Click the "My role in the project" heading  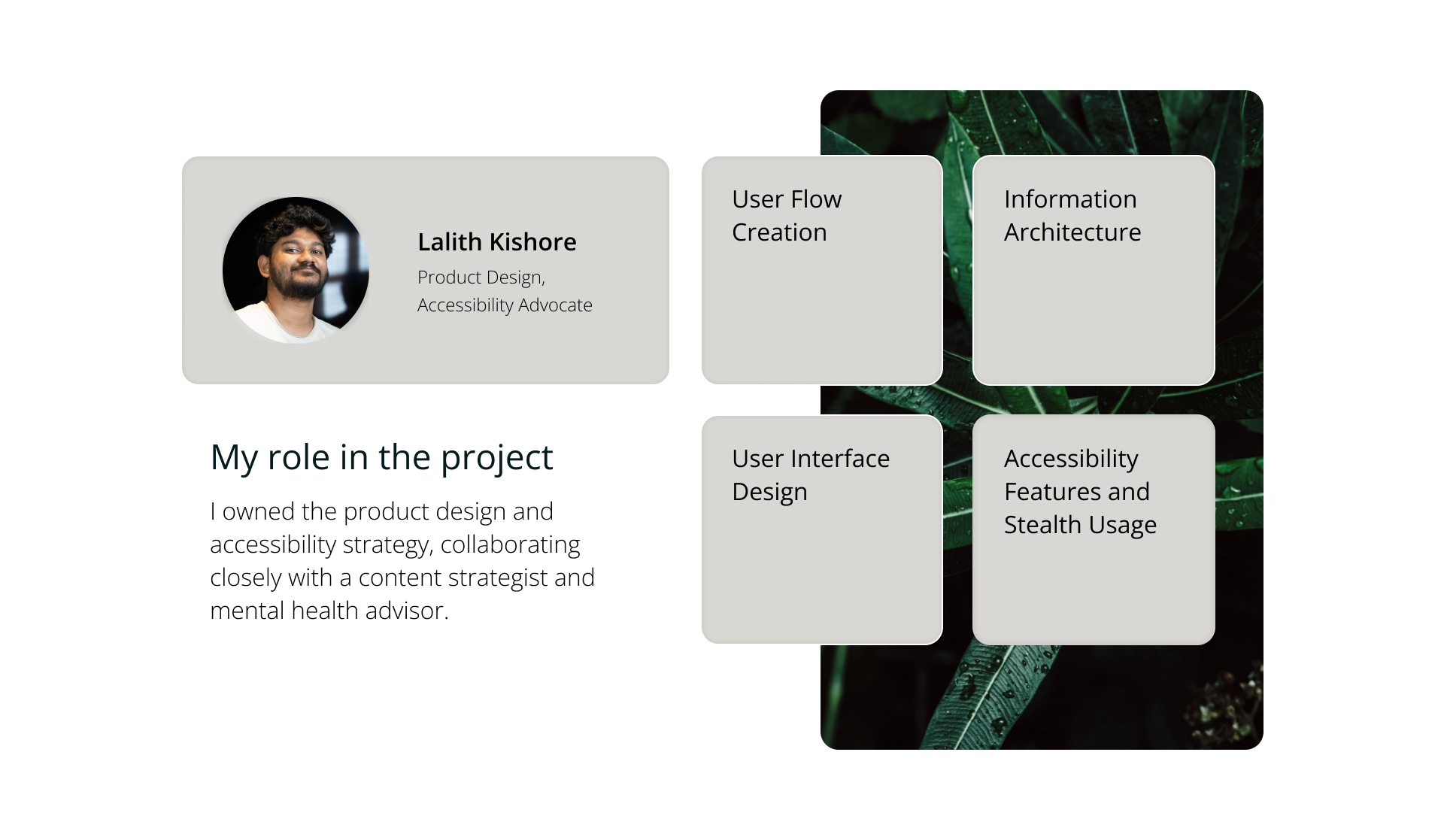tap(381, 457)
